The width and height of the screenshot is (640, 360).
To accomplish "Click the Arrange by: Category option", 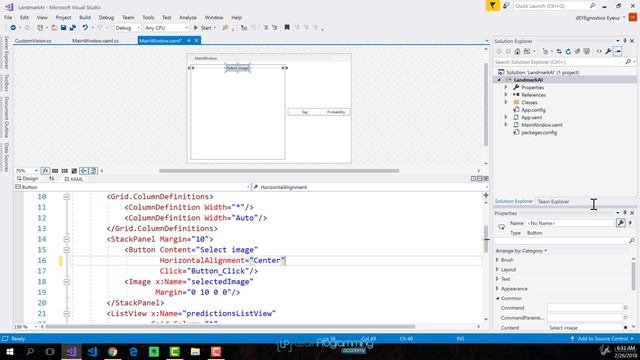I will coord(521,251).
